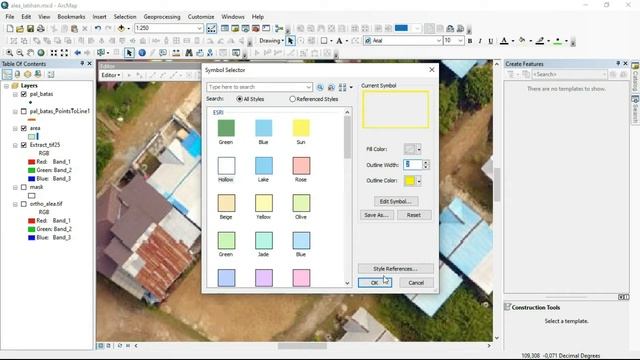Open the Catalog side tab
This screenshot has width=640, height=360.
pyautogui.click(x=636, y=77)
